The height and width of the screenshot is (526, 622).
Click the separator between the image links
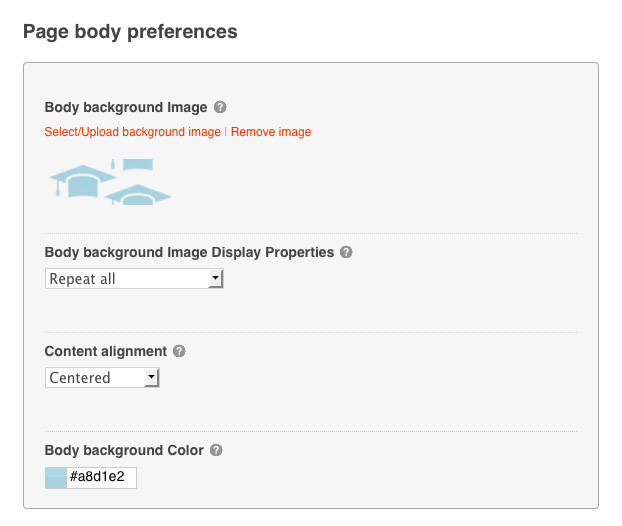(x=226, y=132)
